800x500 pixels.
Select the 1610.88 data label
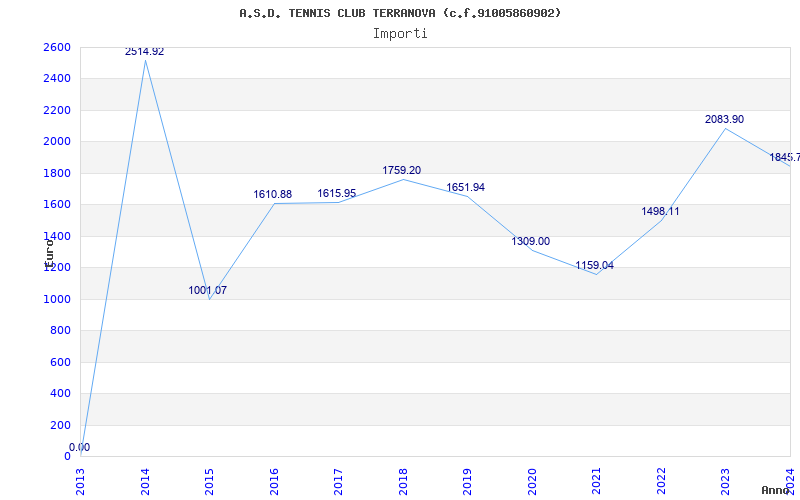pos(272,194)
